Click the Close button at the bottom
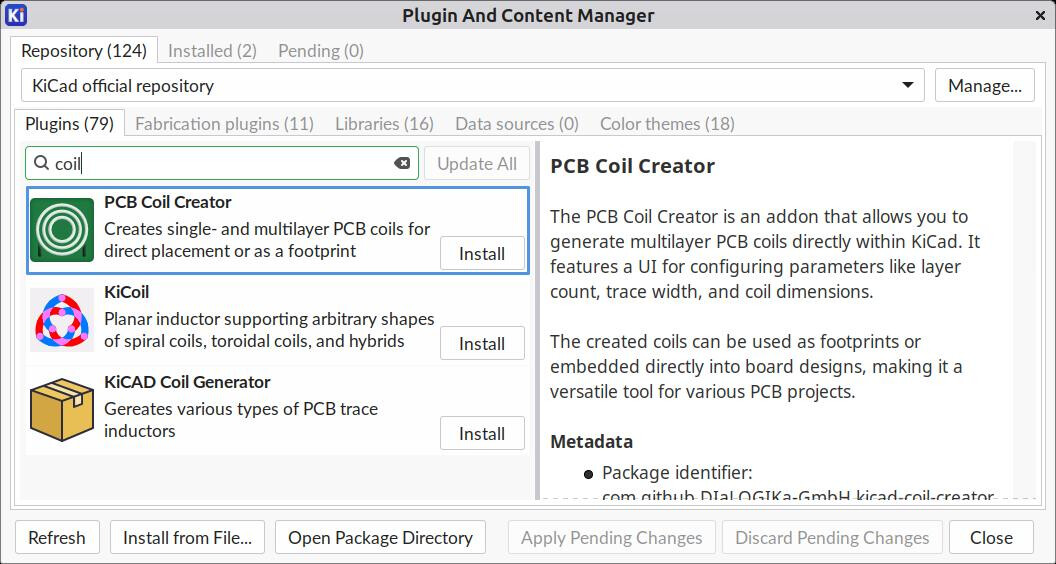This screenshot has height=564, width=1056. click(x=991, y=538)
